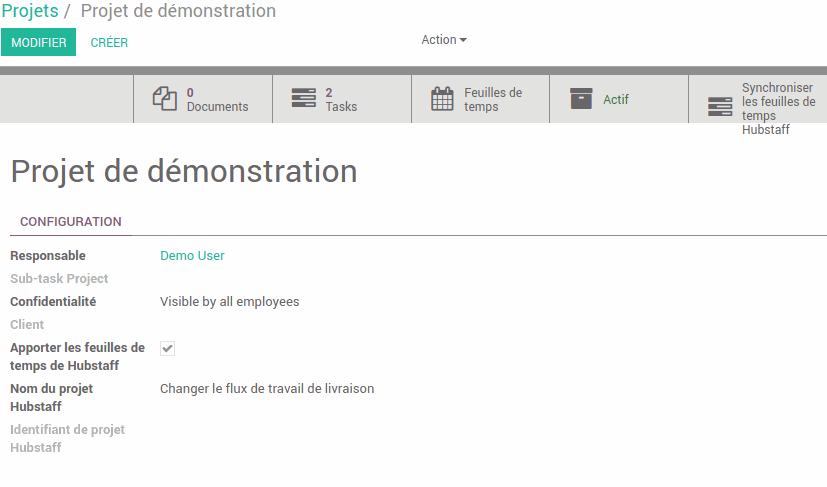Viewport: 827px width, 487px height.
Task: Click the Projet de démonstration title heading
Action: point(184,171)
